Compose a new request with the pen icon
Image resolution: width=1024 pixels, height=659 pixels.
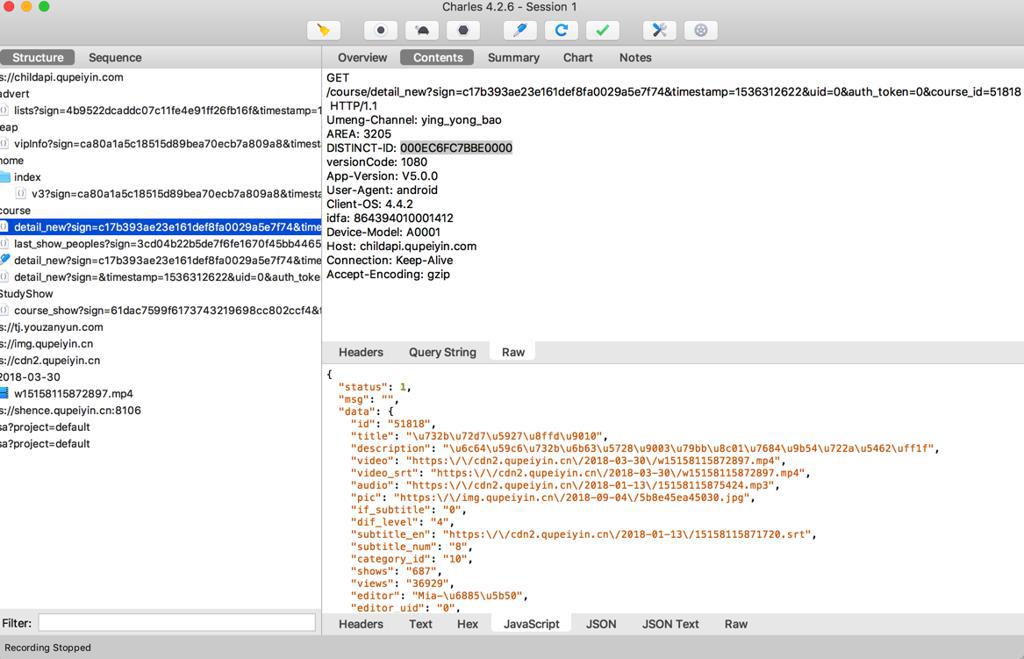coord(520,30)
